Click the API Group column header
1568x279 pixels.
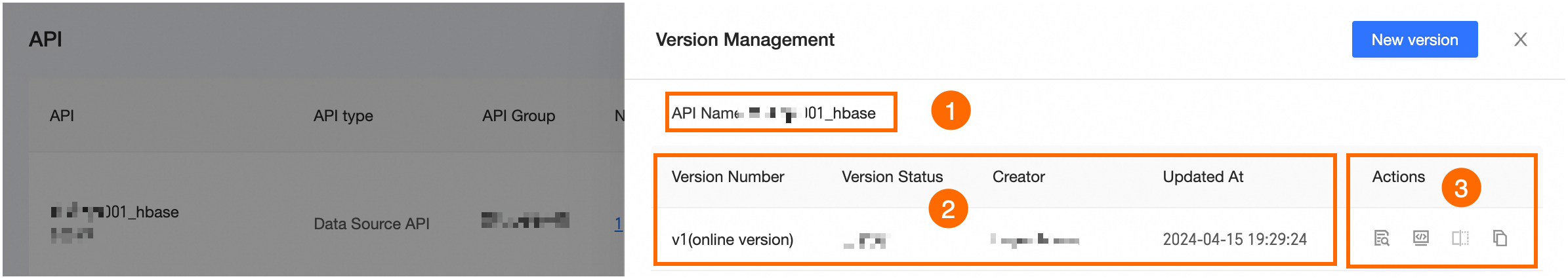pyautogui.click(x=518, y=116)
